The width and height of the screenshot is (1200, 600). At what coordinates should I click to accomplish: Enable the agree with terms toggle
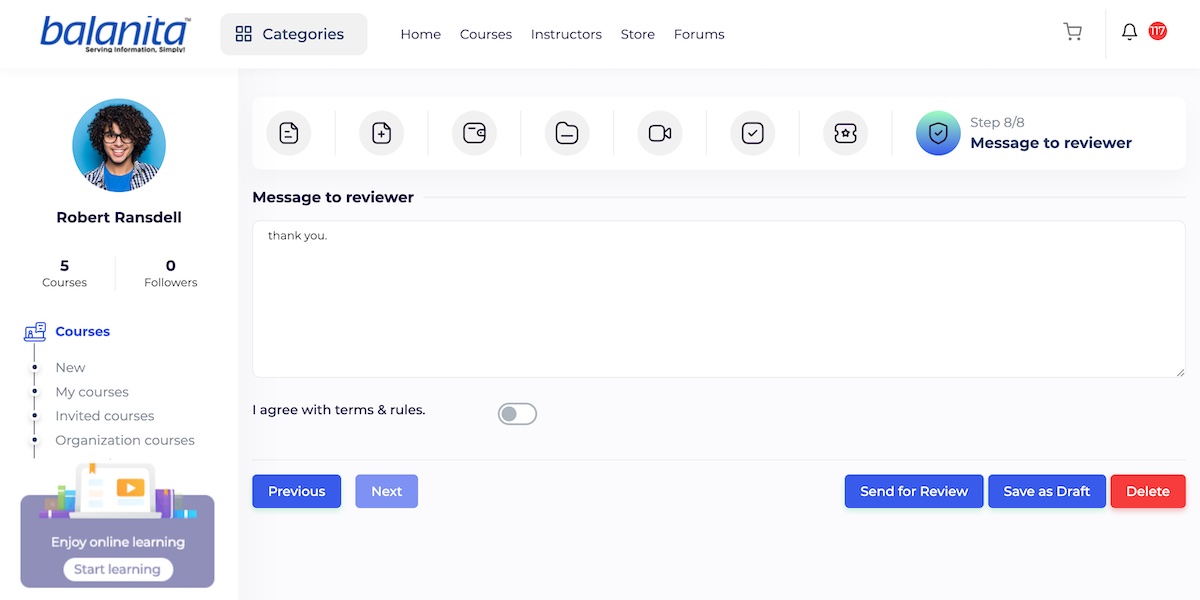[517, 414]
